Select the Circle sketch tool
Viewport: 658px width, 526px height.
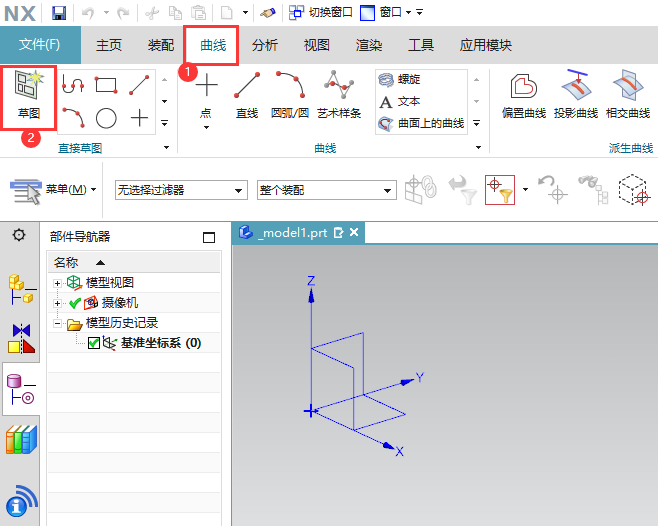[x=106, y=118]
